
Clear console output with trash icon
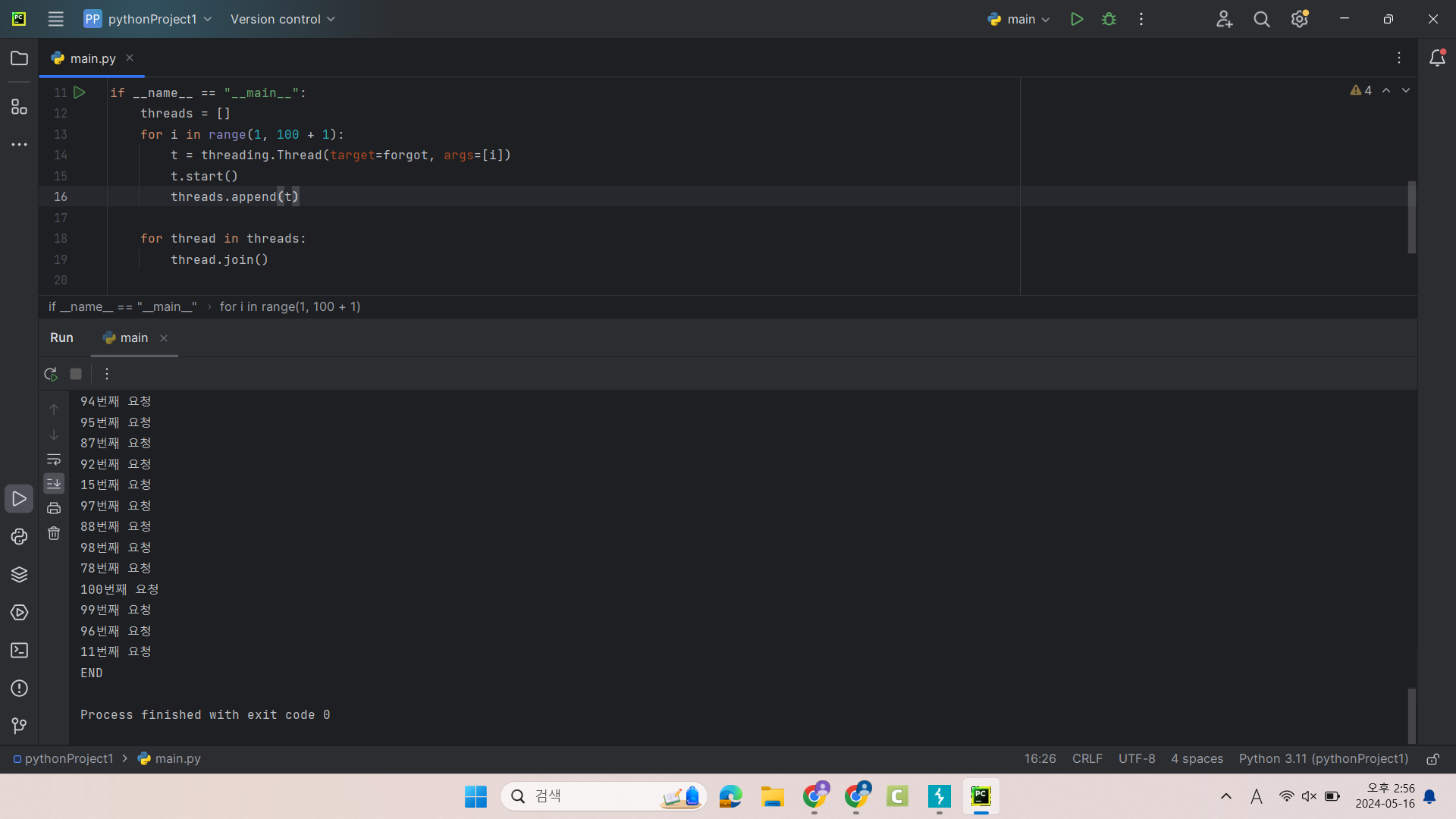(54, 534)
